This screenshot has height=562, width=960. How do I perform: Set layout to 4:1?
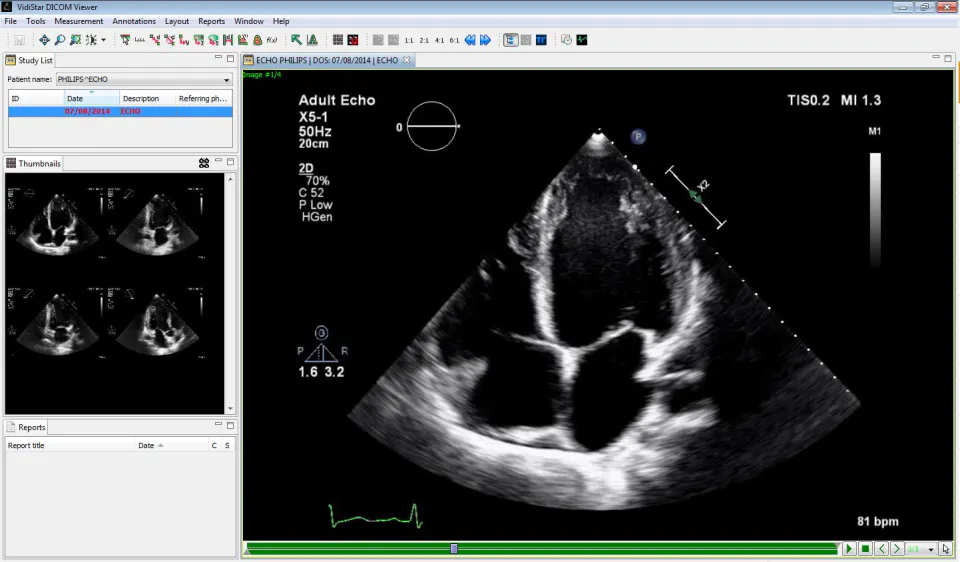click(x=440, y=40)
